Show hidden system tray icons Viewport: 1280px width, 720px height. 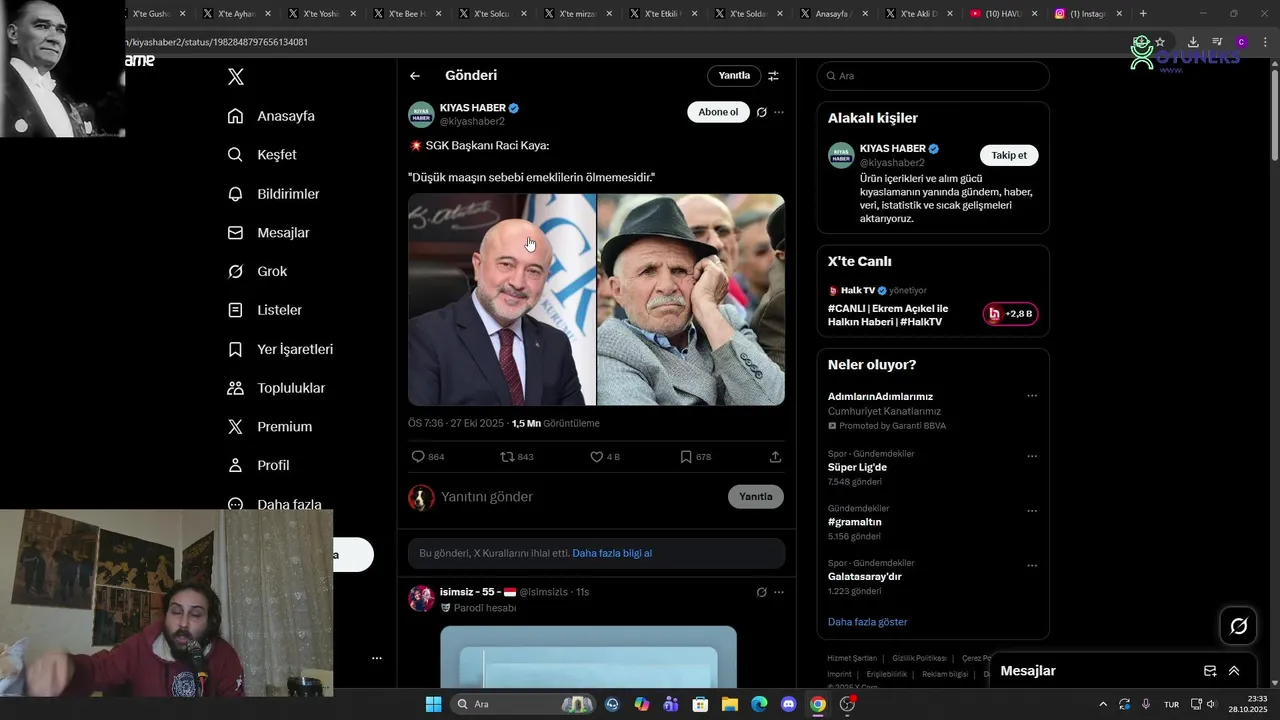click(x=1103, y=704)
